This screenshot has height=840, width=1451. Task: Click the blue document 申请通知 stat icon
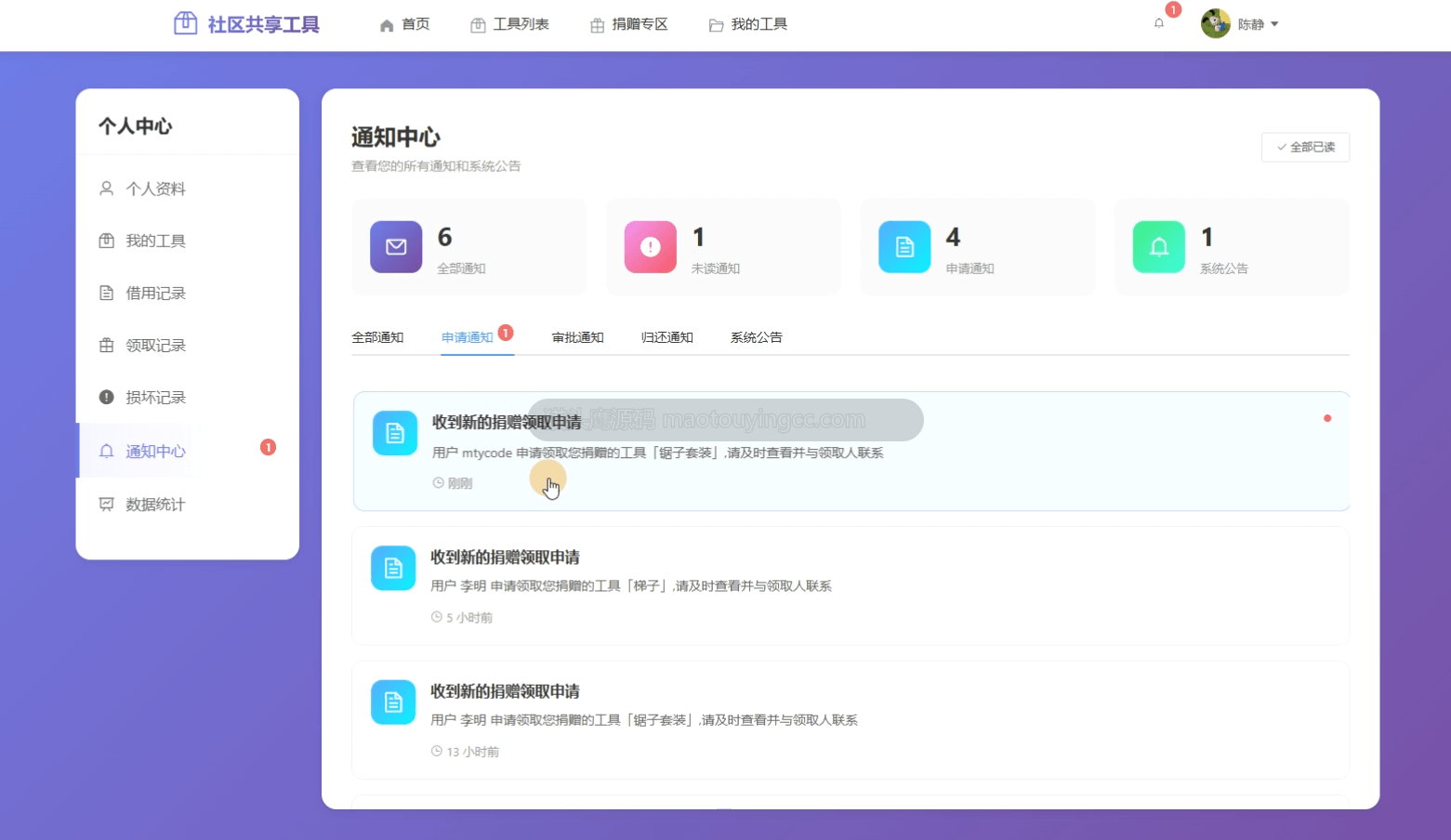pos(904,247)
